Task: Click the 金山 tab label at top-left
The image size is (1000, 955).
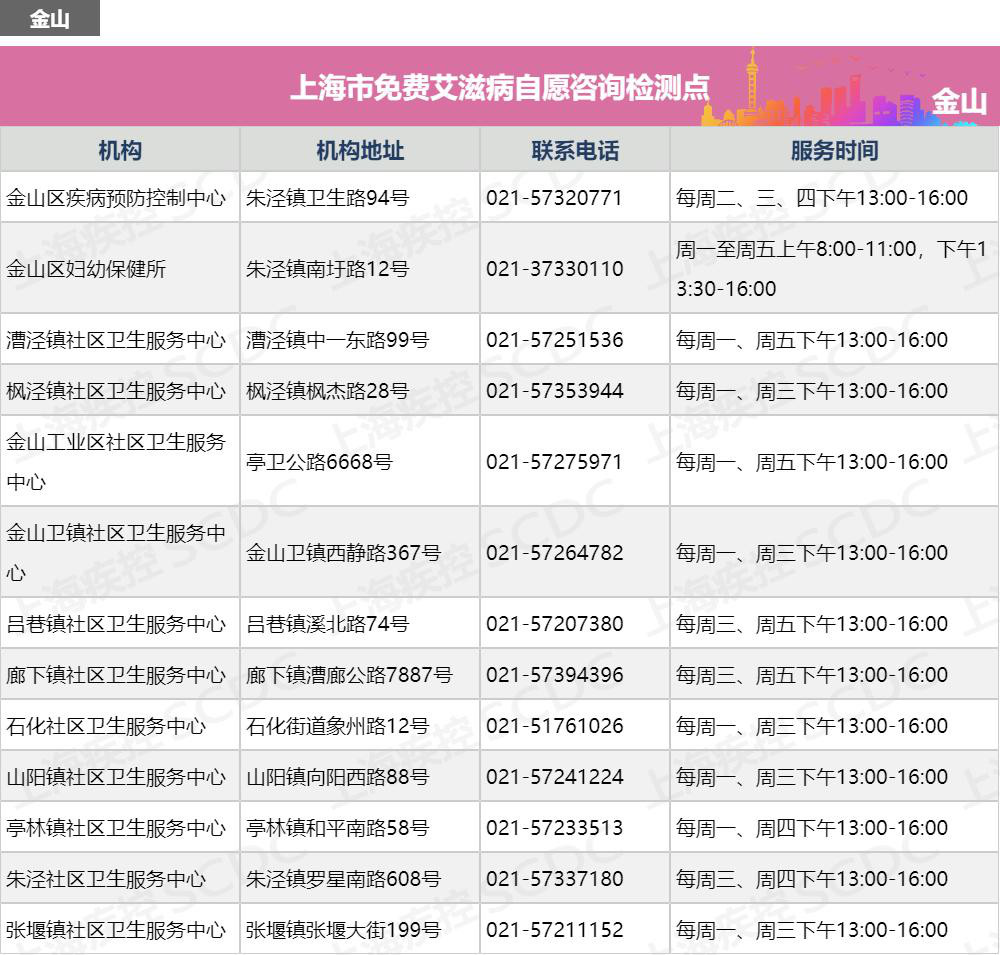Action: pyautogui.click(x=49, y=19)
